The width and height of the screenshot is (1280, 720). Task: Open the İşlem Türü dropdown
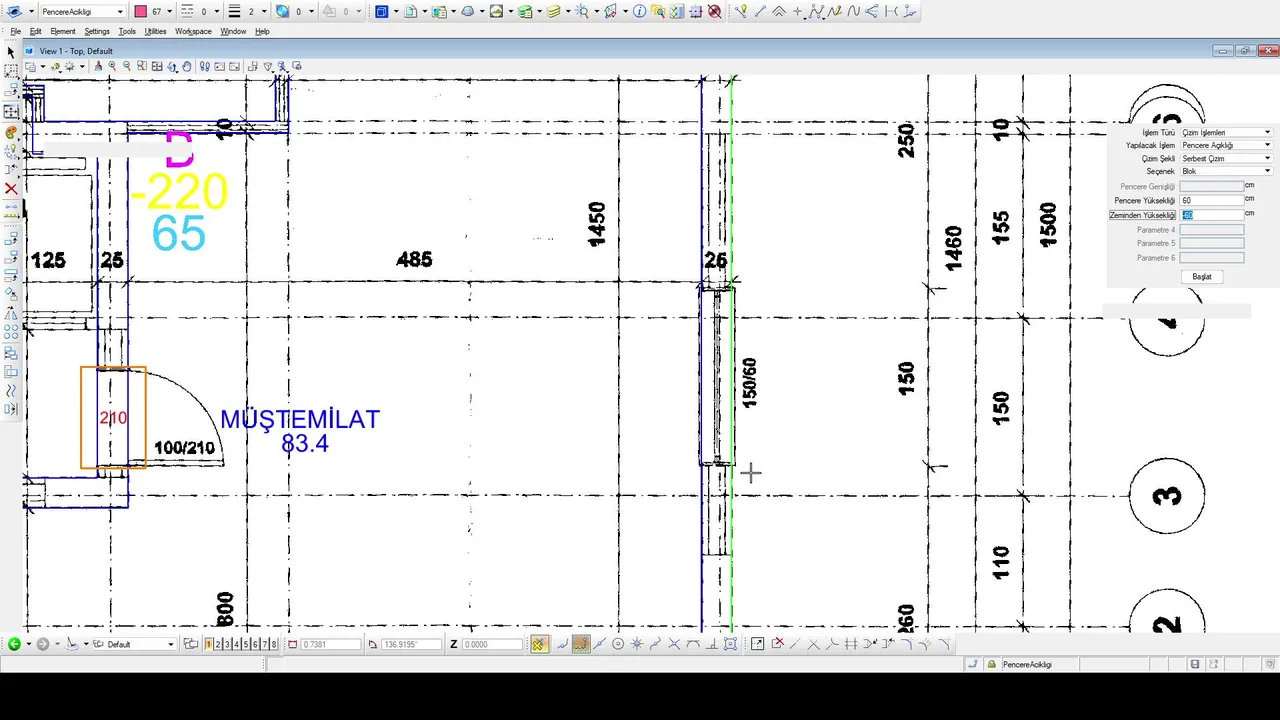[1226, 132]
